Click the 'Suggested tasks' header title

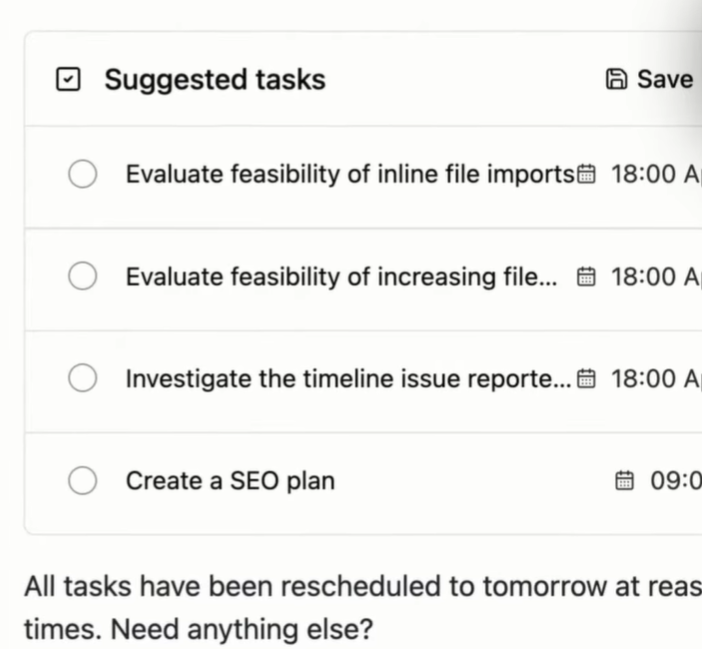coord(215,80)
